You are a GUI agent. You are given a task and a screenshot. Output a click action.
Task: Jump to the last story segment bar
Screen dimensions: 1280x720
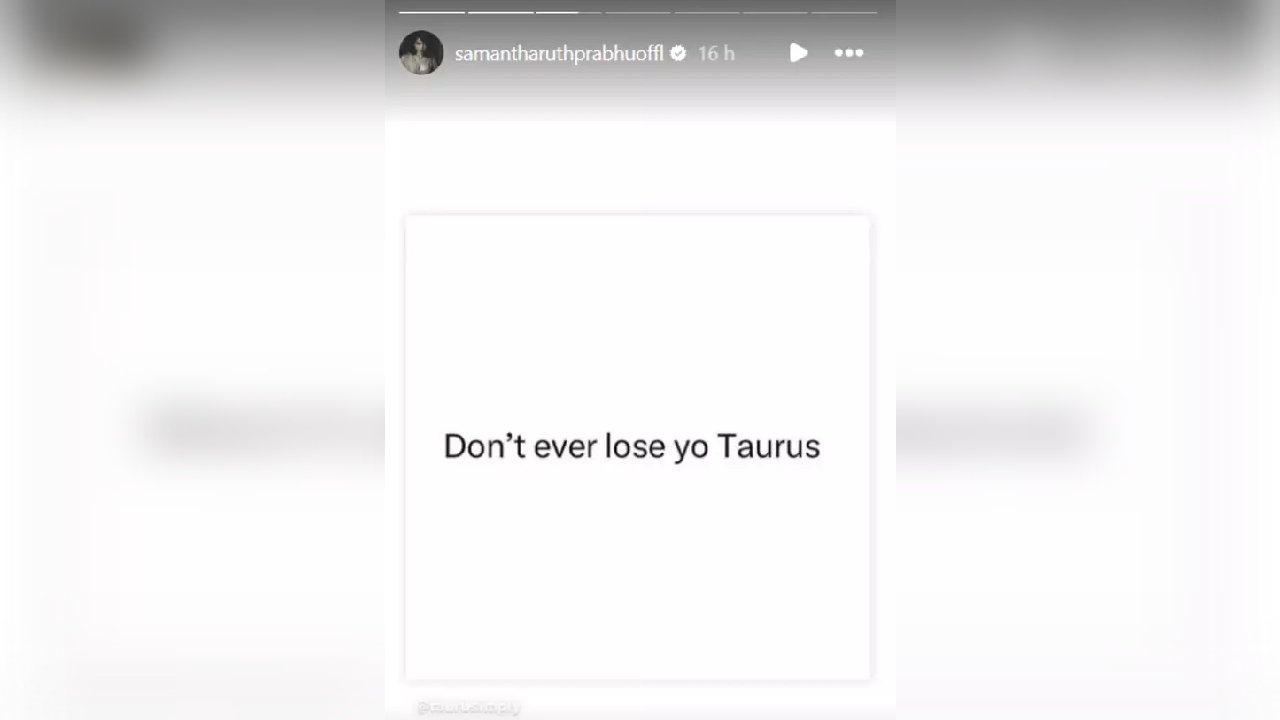[x=844, y=12]
